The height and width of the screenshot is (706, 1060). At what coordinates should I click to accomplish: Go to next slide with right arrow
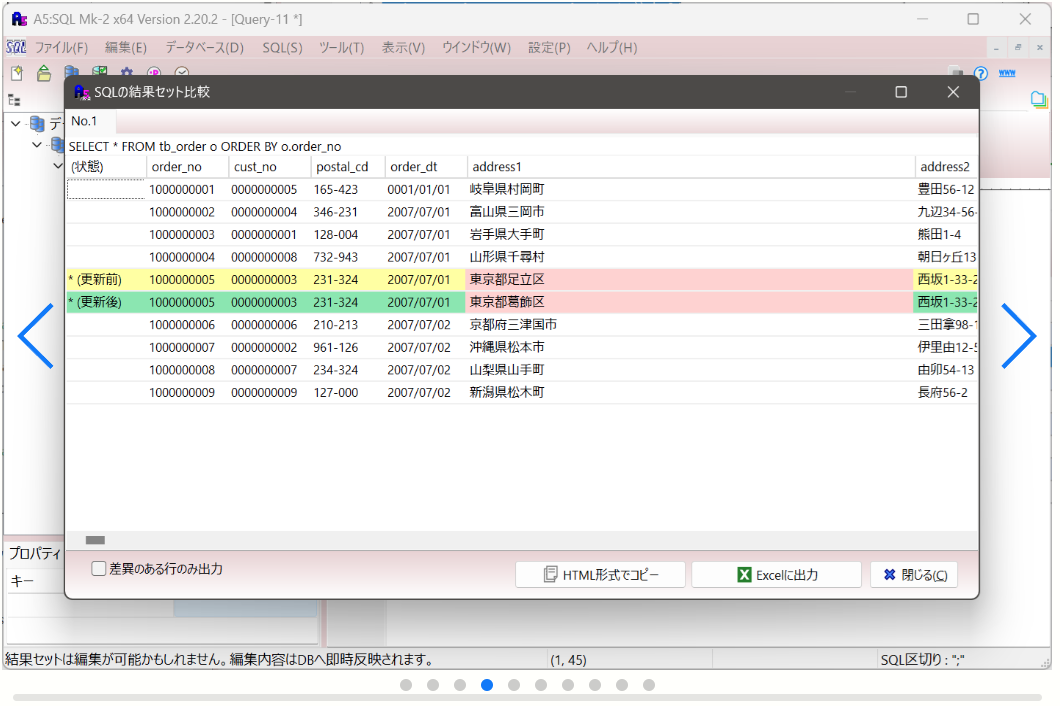tap(1018, 336)
